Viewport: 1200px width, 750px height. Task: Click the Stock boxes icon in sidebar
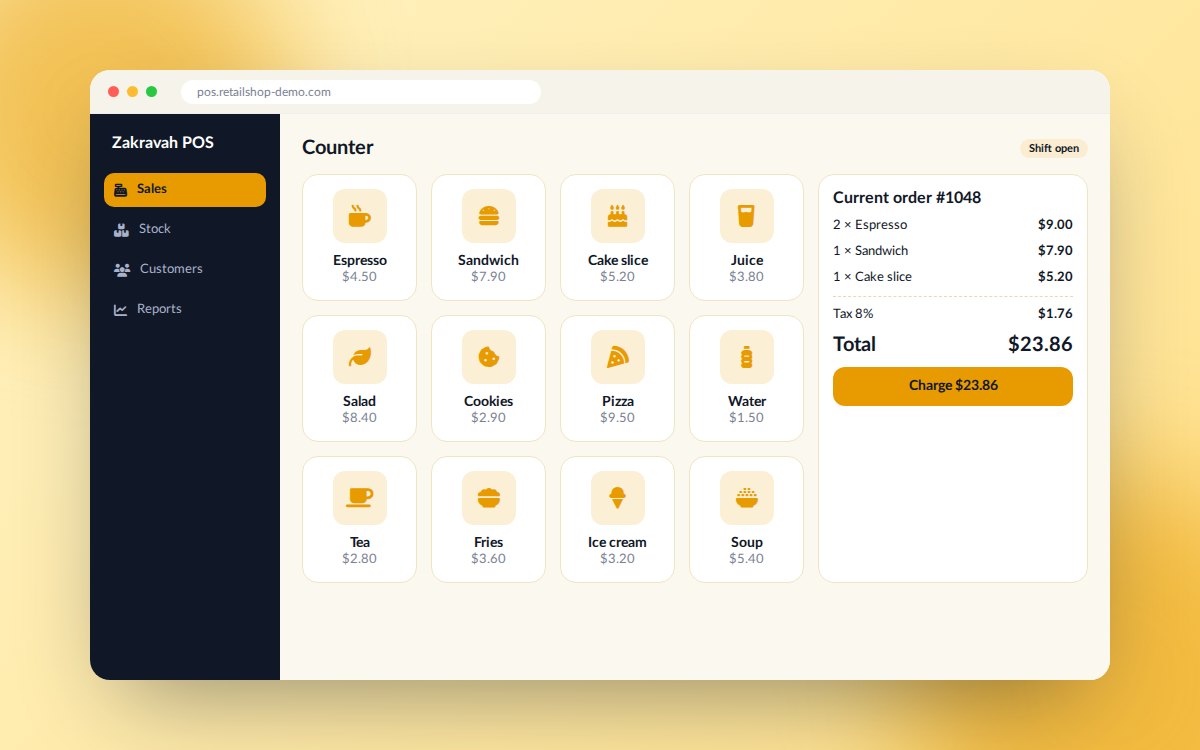pos(121,229)
